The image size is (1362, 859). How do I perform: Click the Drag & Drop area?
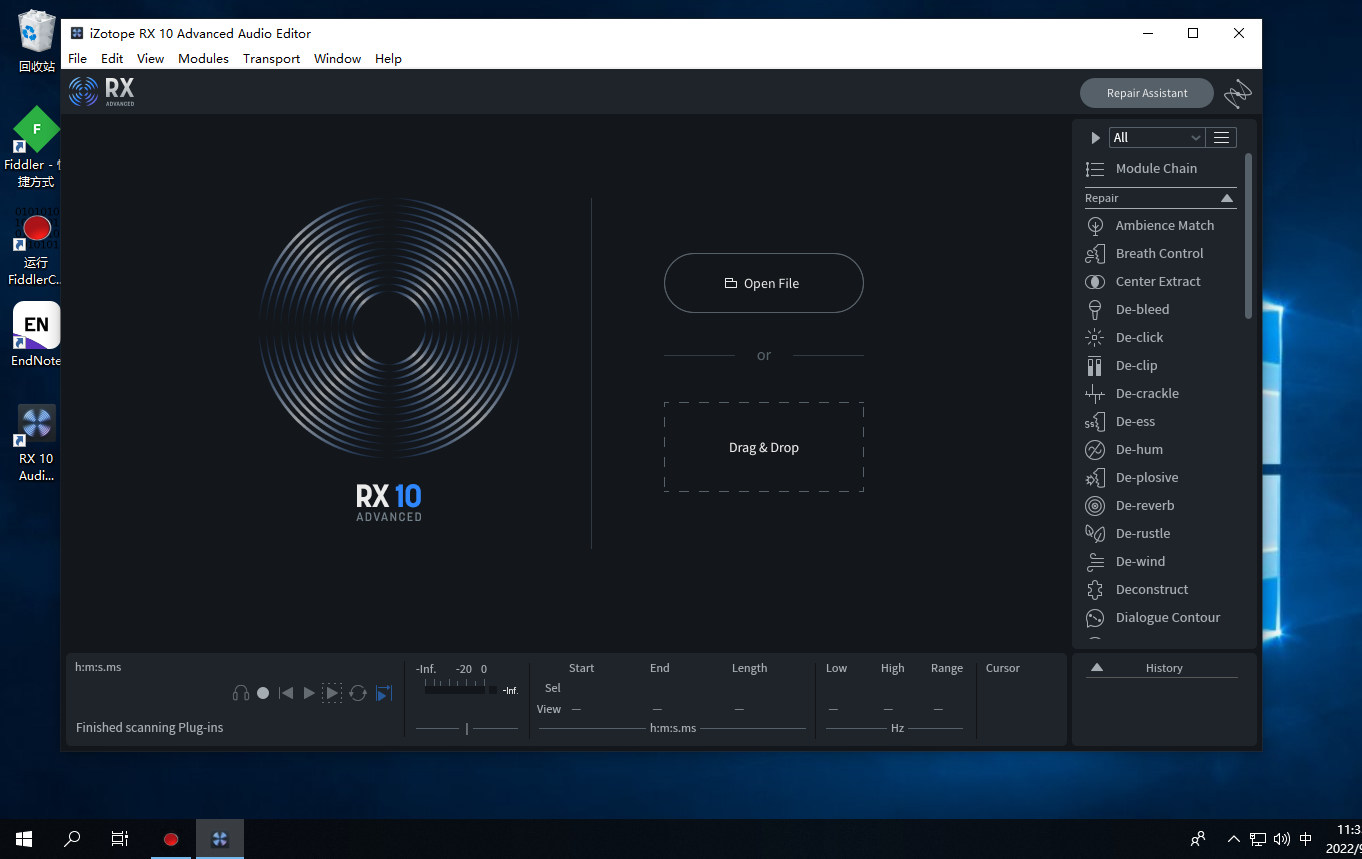[764, 447]
